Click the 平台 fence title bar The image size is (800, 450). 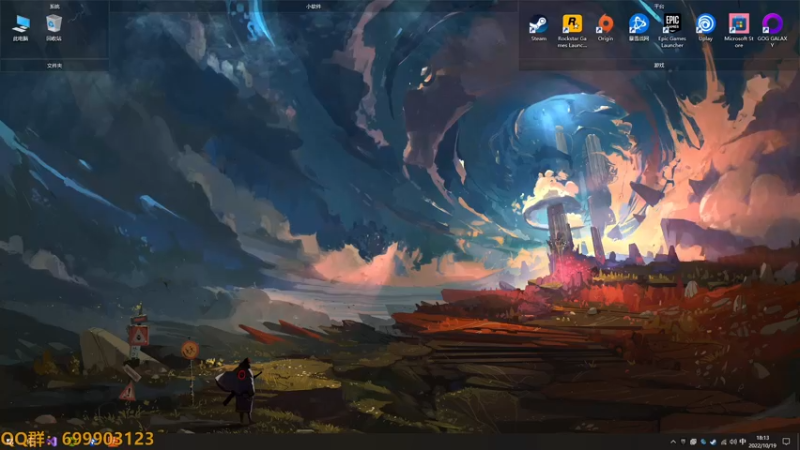click(x=659, y=6)
